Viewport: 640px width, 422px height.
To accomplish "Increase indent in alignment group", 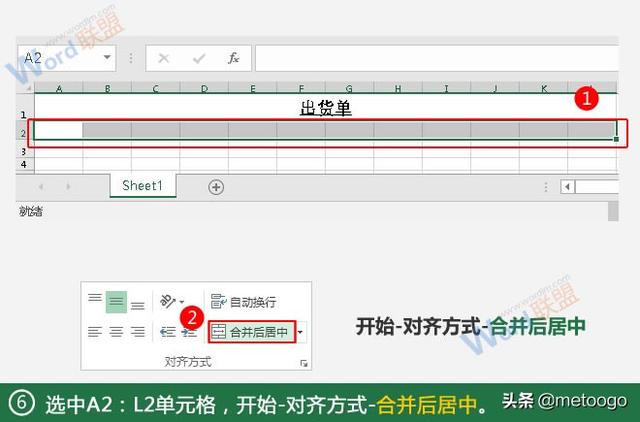I will coord(189,332).
